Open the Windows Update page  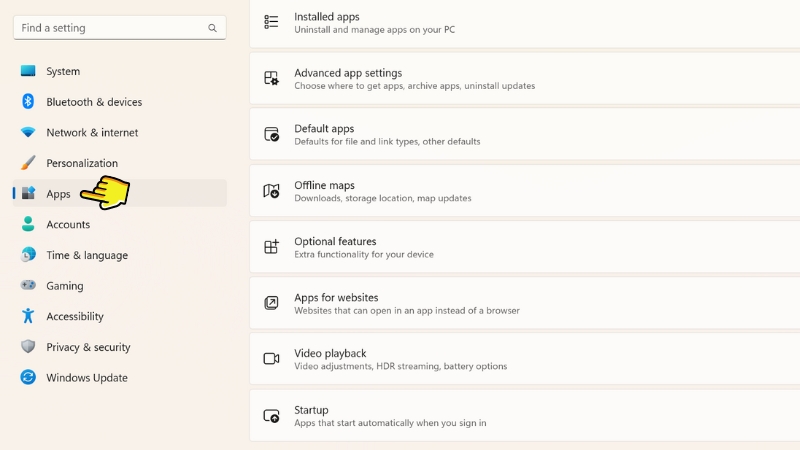point(86,378)
